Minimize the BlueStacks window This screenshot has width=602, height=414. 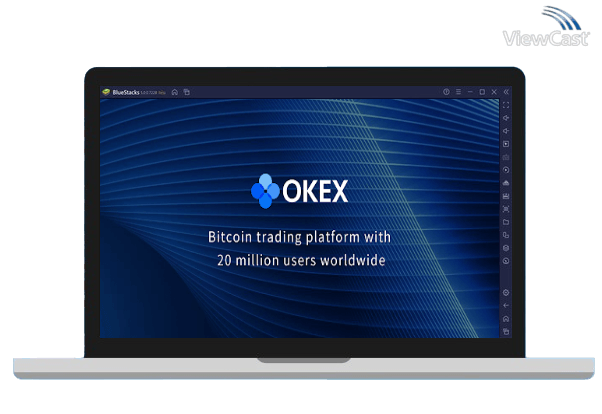tap(470, 92)
